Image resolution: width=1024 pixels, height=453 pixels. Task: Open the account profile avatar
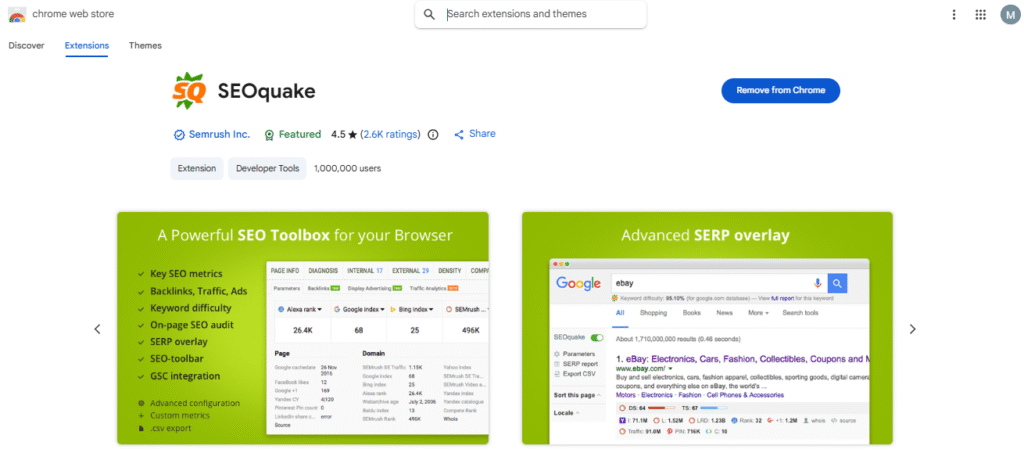(1009, 15)
